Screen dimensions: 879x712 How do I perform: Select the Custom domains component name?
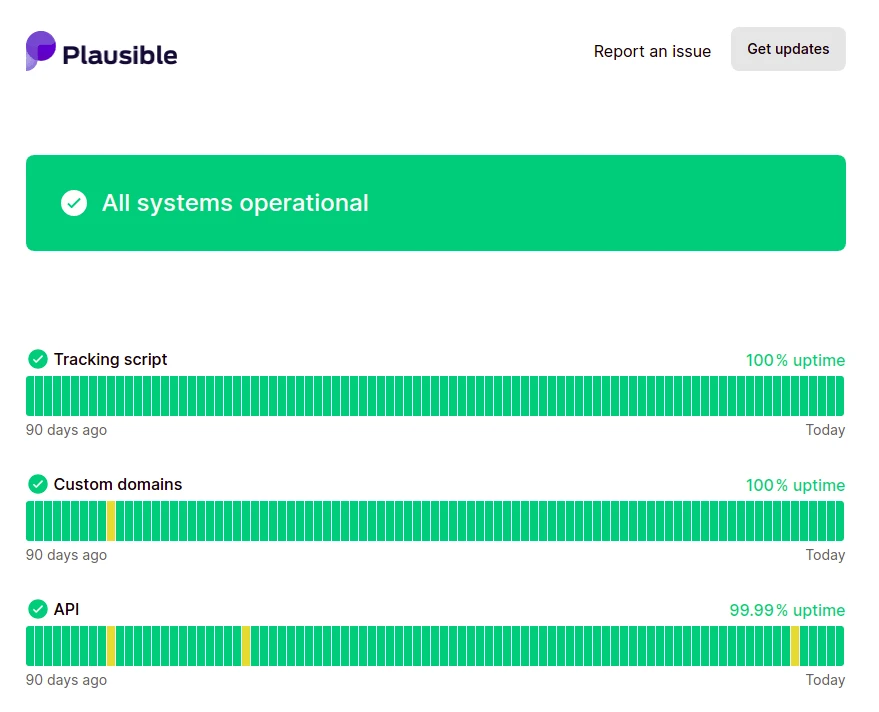point(118,484)
